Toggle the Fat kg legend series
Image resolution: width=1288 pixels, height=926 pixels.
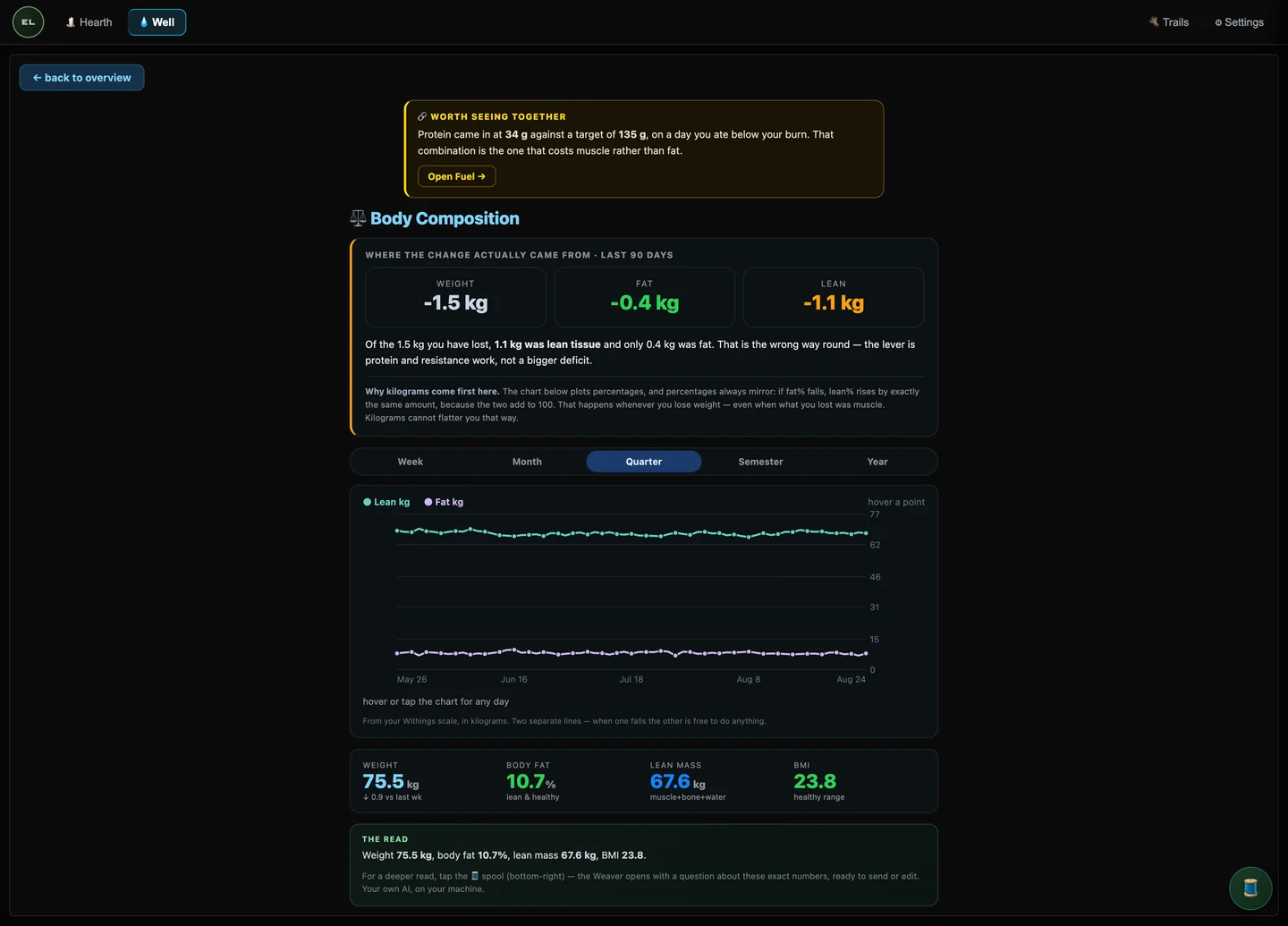click(x=444, y=502)
